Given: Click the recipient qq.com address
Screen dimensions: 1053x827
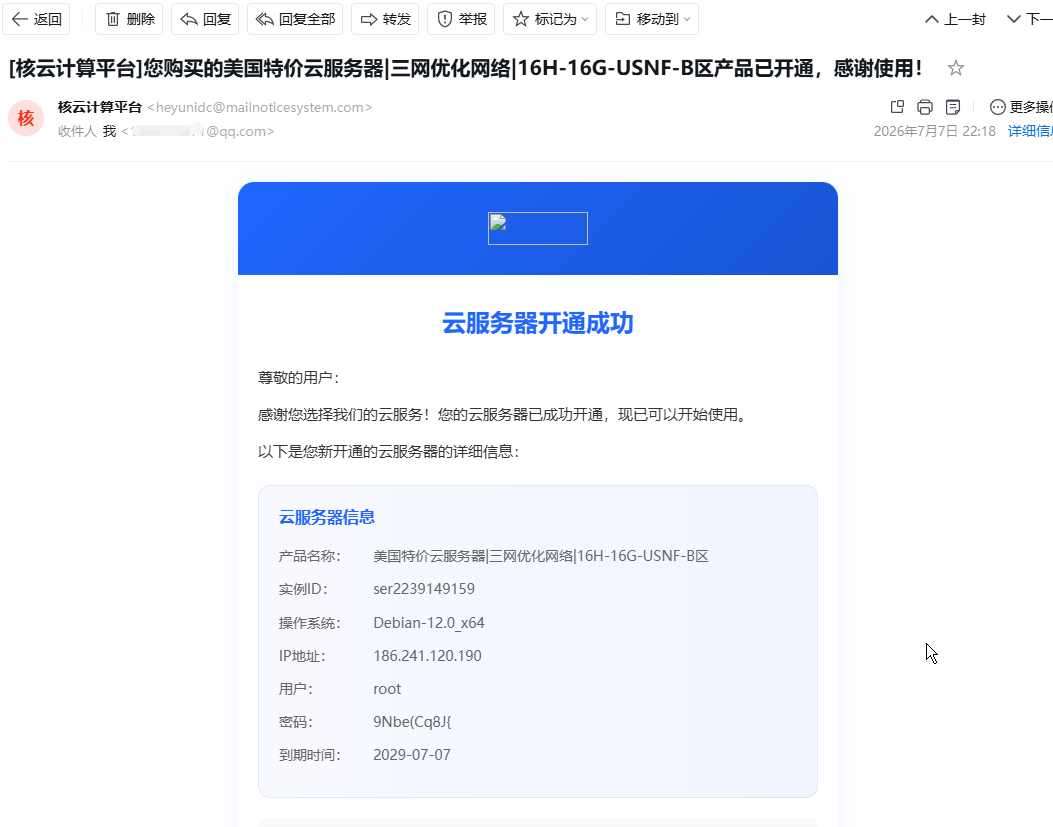Looking at the screenshot, I should point(197,131).
